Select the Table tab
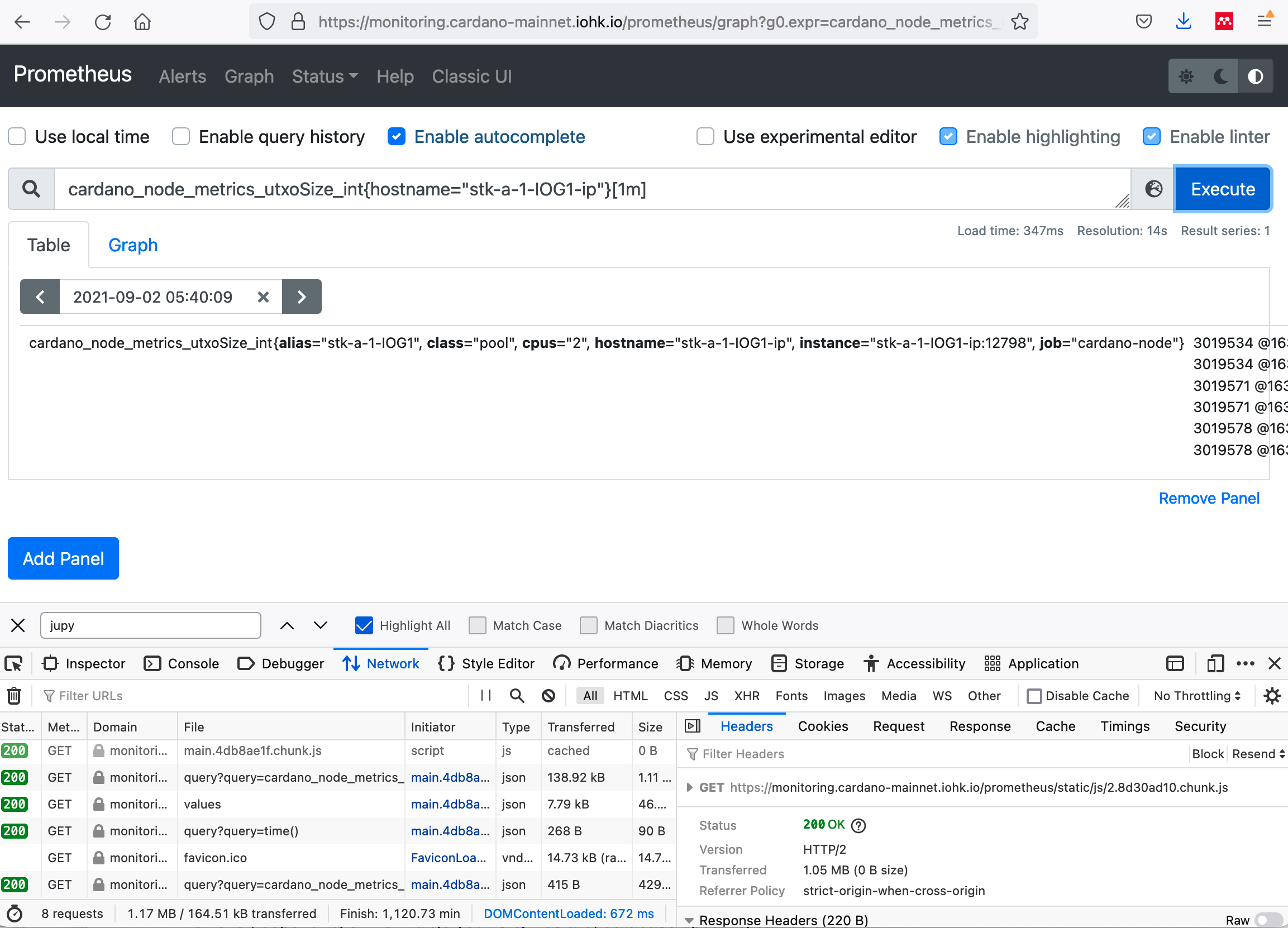 pos(49,245)
